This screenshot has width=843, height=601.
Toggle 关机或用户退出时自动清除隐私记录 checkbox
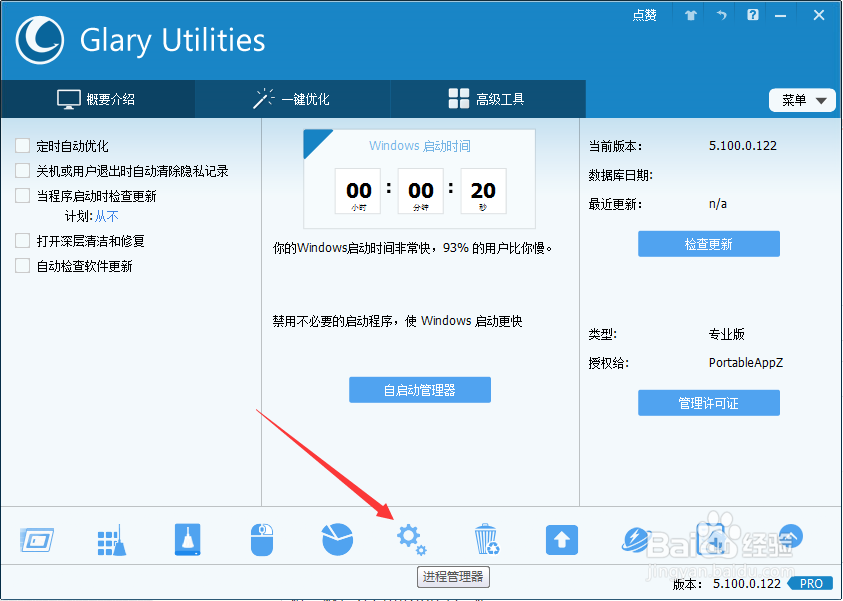(23, 171)
